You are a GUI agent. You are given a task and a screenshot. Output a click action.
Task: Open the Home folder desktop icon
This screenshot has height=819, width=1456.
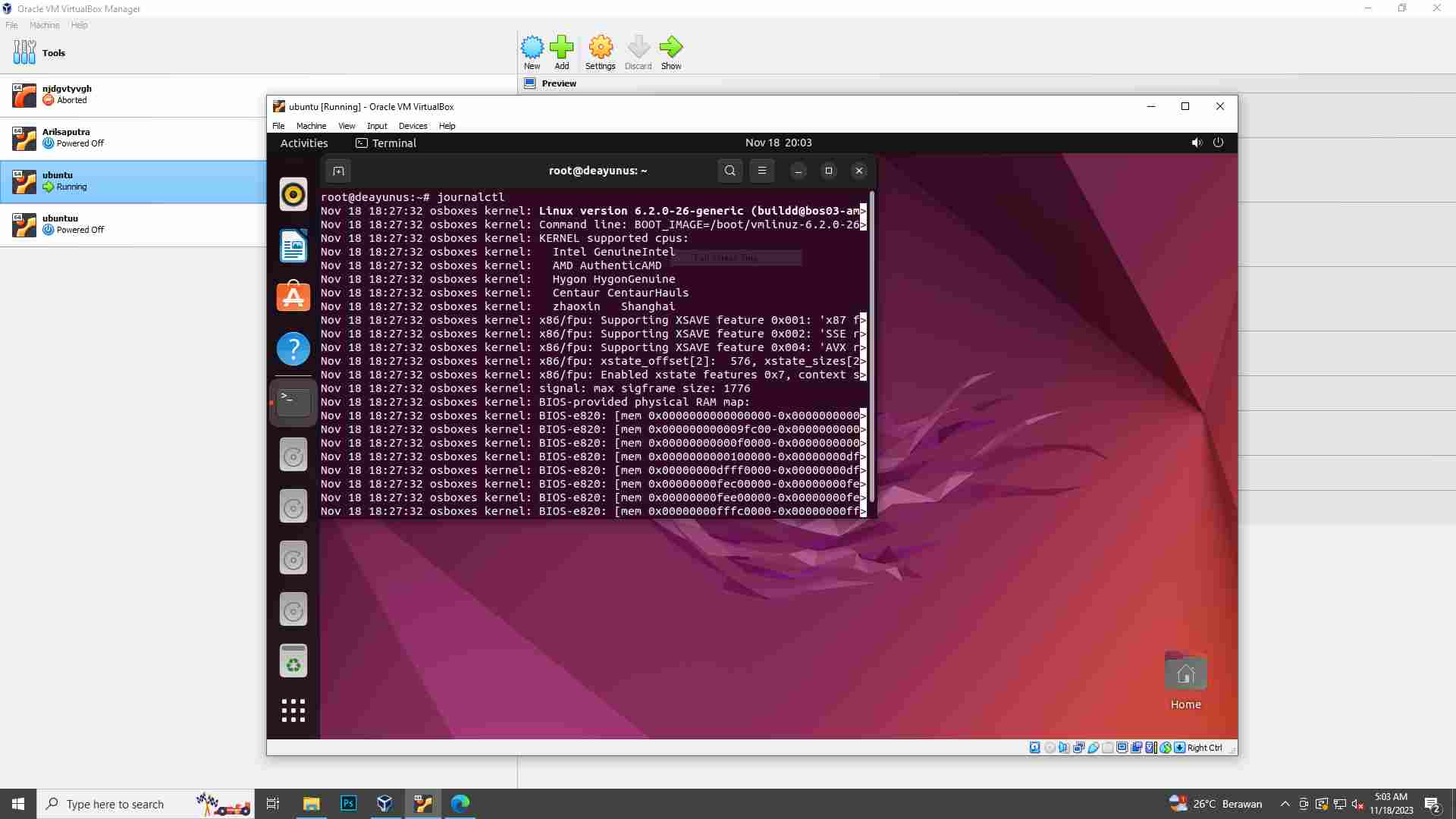point(1186,681)
